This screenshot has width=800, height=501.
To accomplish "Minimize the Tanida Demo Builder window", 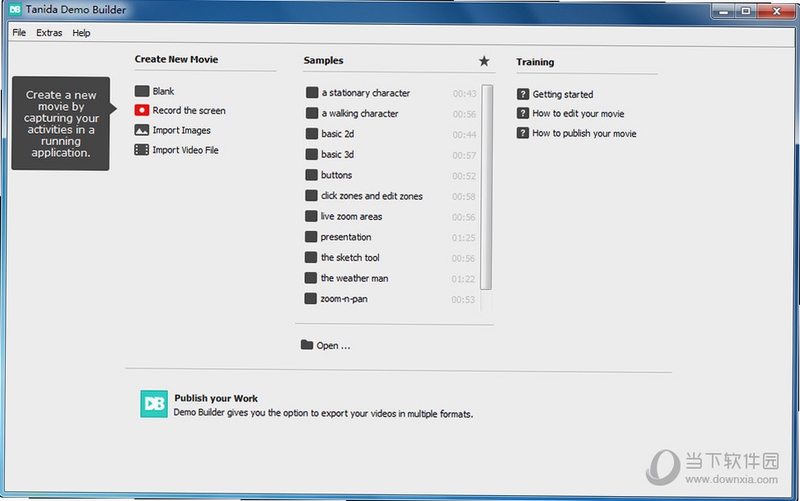I will tap(723, 11).
